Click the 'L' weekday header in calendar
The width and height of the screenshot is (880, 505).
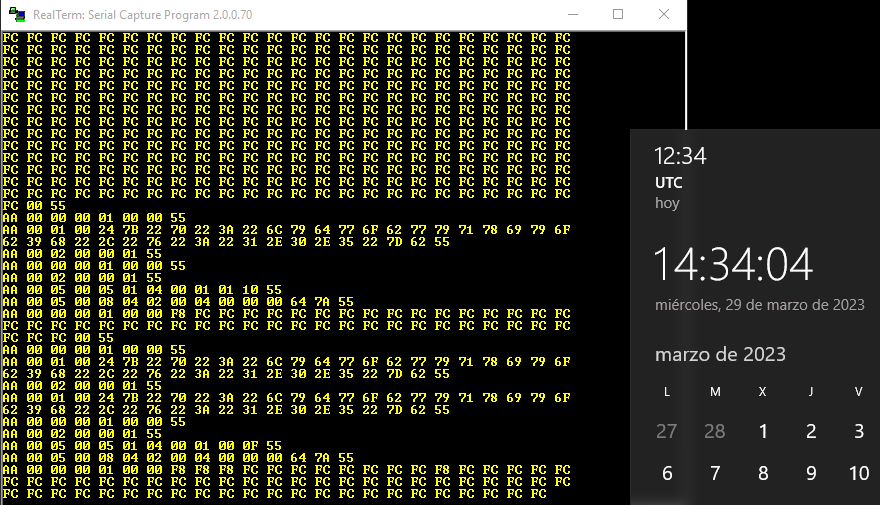(667, 392)
